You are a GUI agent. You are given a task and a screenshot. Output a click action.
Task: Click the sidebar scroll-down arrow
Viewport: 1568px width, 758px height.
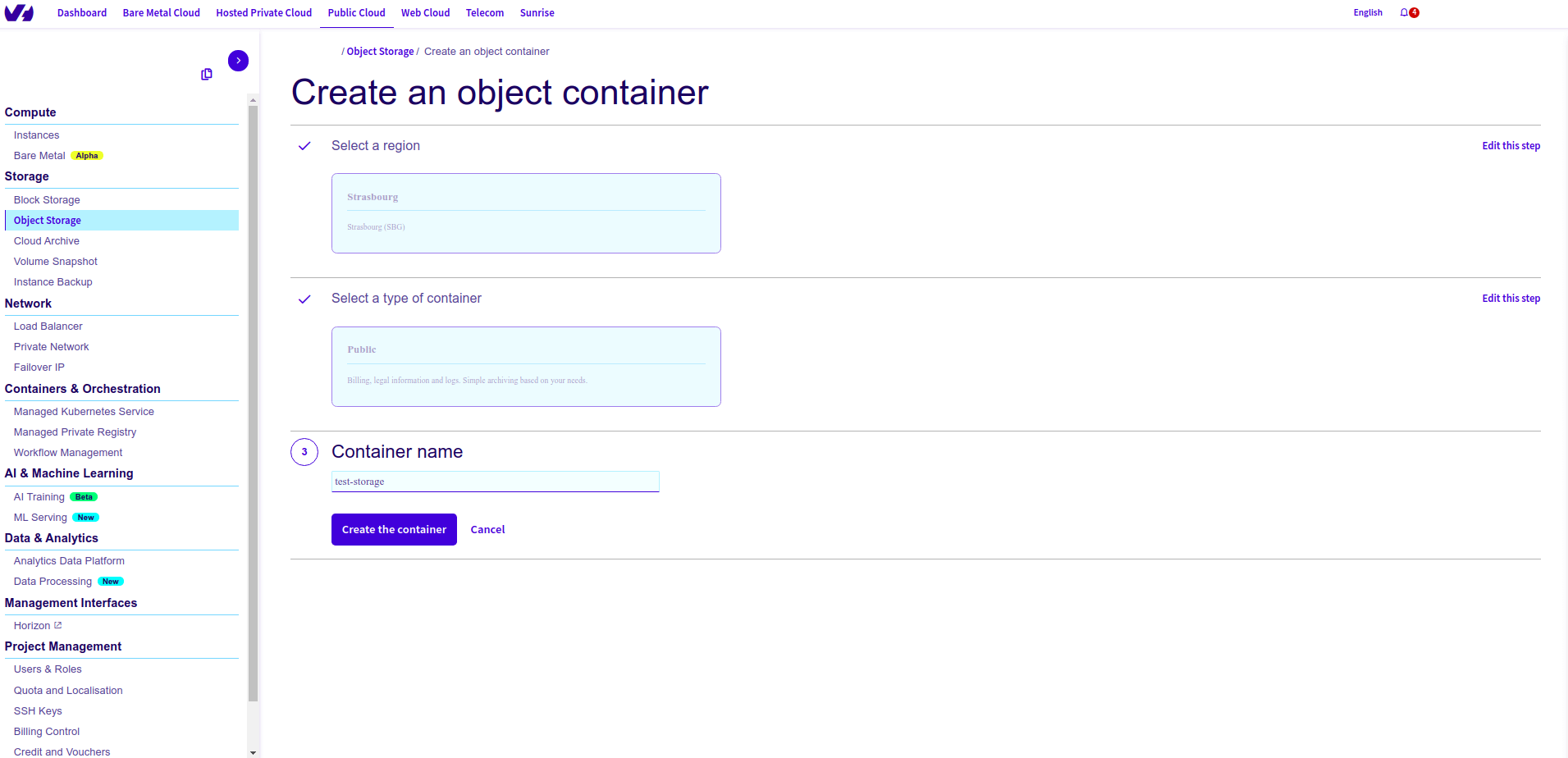pyautogui.click(x=253, y=751)
